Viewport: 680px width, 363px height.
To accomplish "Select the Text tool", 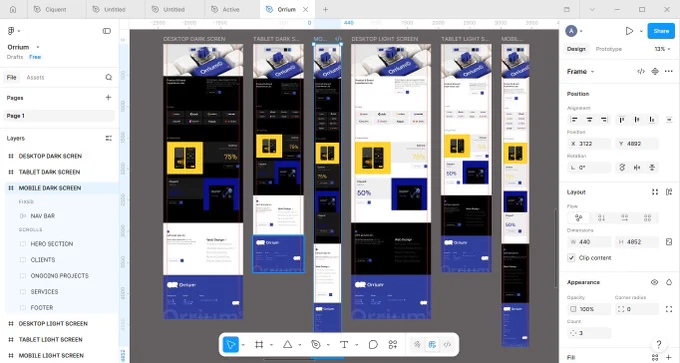I will point(344,345).
